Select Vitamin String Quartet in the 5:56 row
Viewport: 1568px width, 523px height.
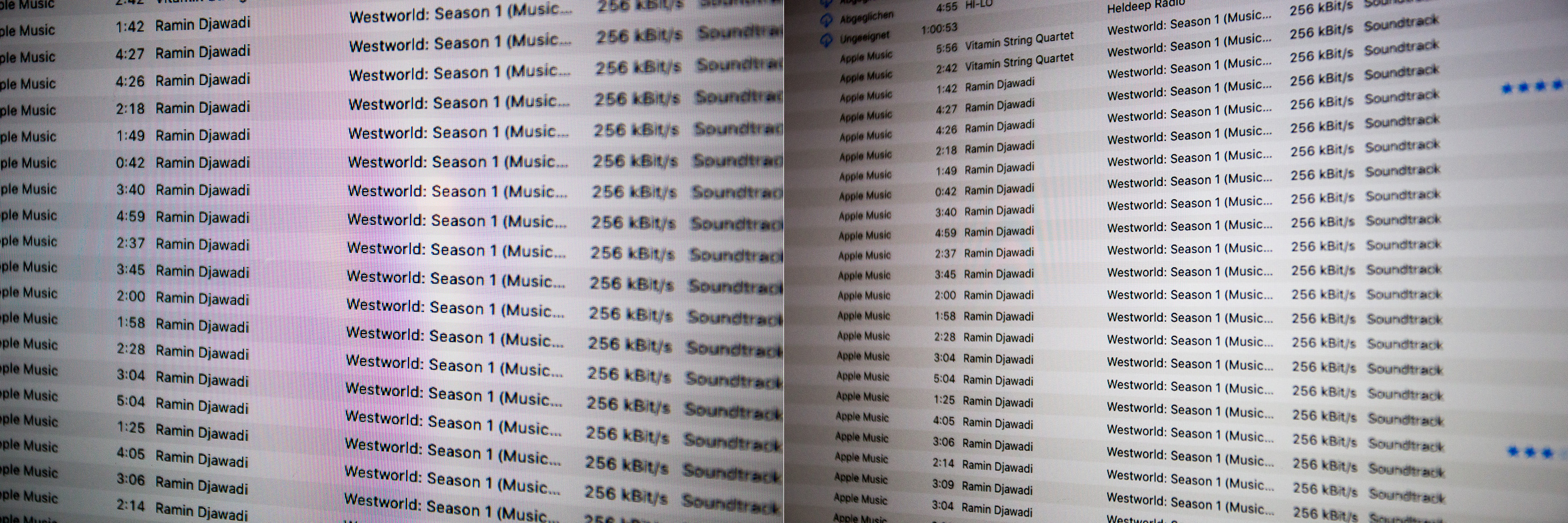[1019, 40]
